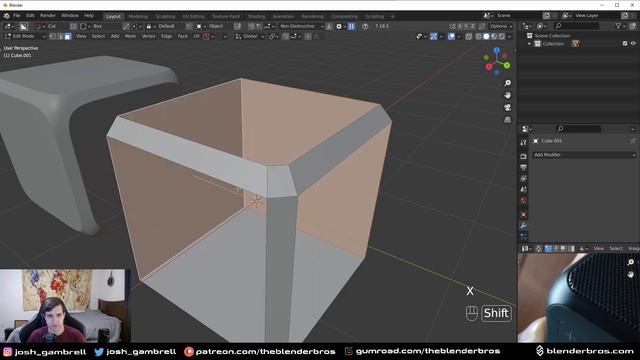Open the Output properties tab
This screenshot has width=640, height=360.
pos(523,167)
